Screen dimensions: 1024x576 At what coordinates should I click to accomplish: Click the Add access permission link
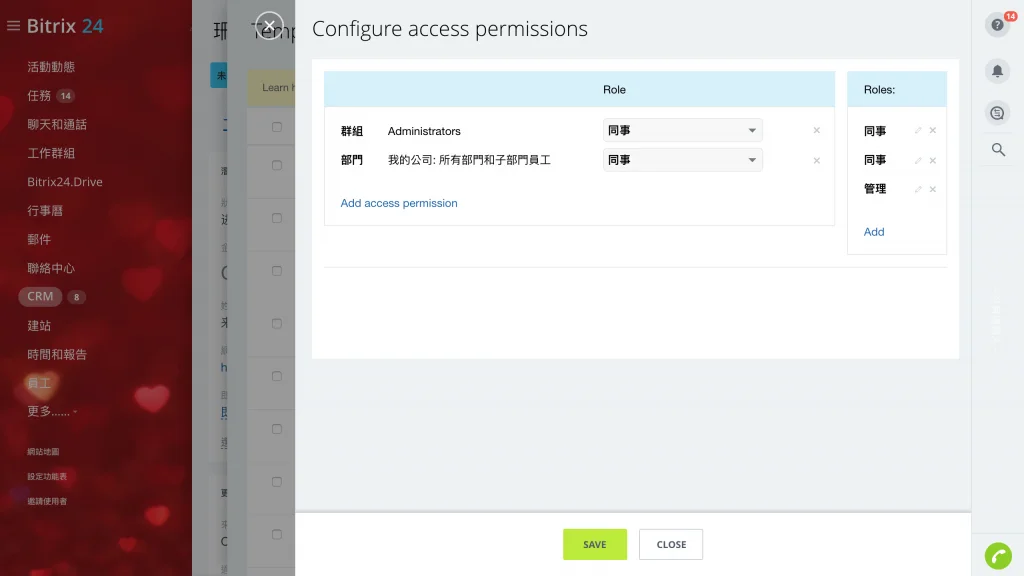(399, 203)
